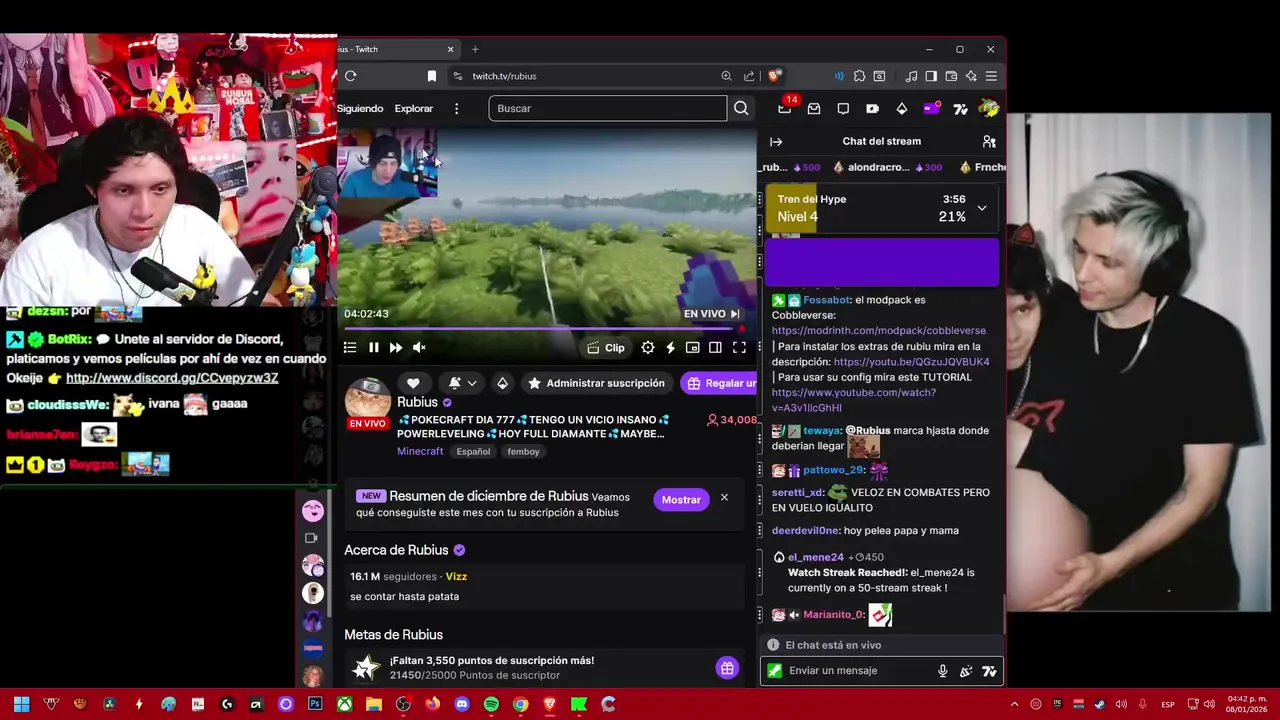Open Twitch user profile avatar menu
The height and width of the screenshot is (720, 1280).
coord(989,108)
